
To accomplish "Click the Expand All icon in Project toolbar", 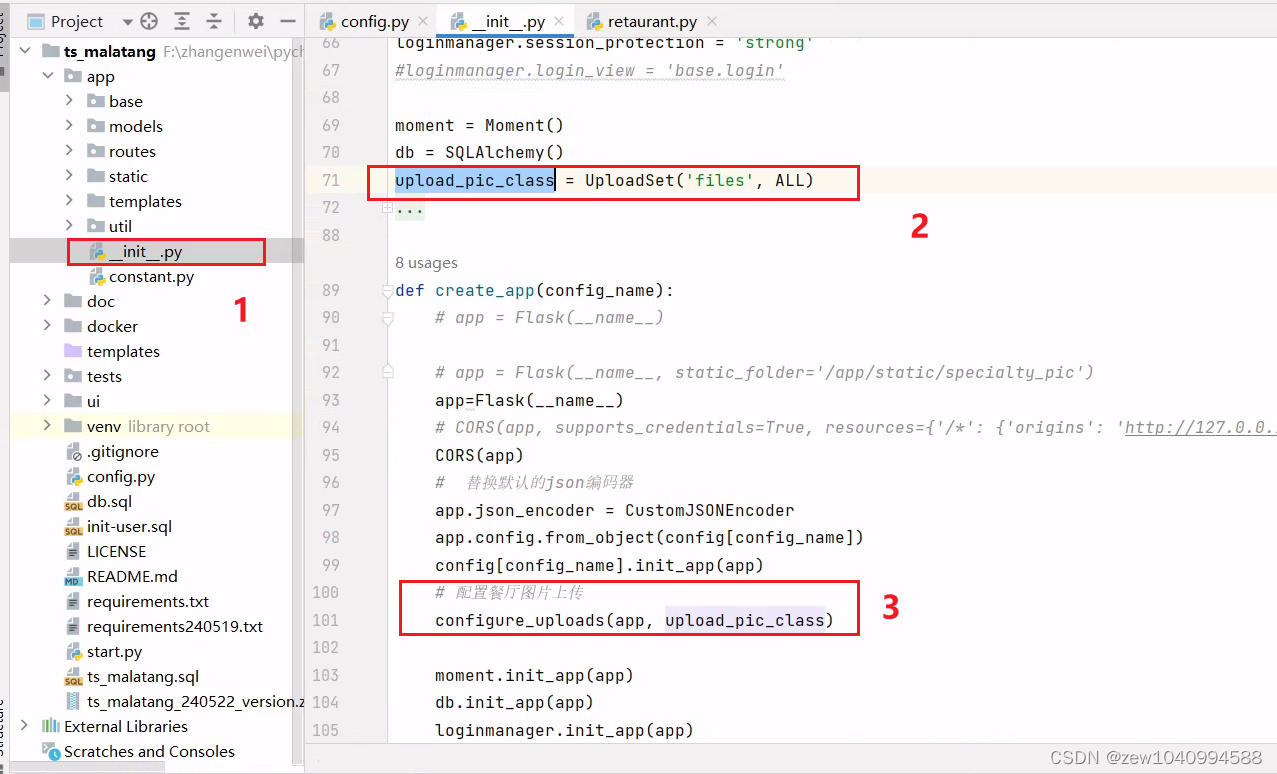I will tap(182, 21).
